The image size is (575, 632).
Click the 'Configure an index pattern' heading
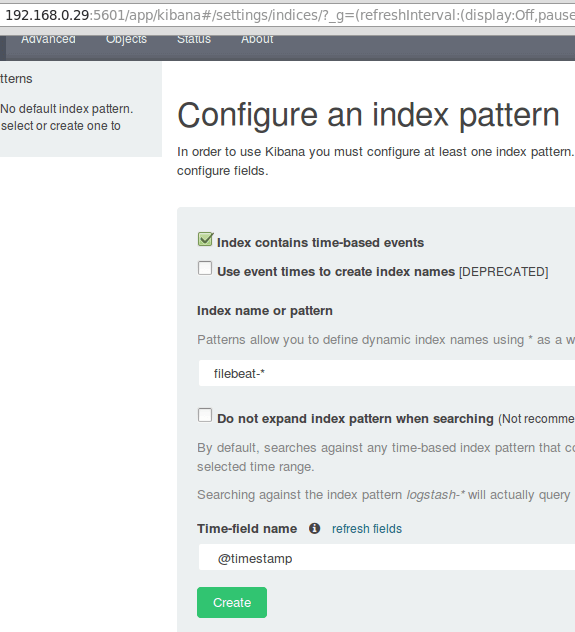click(x=368, y=115)
